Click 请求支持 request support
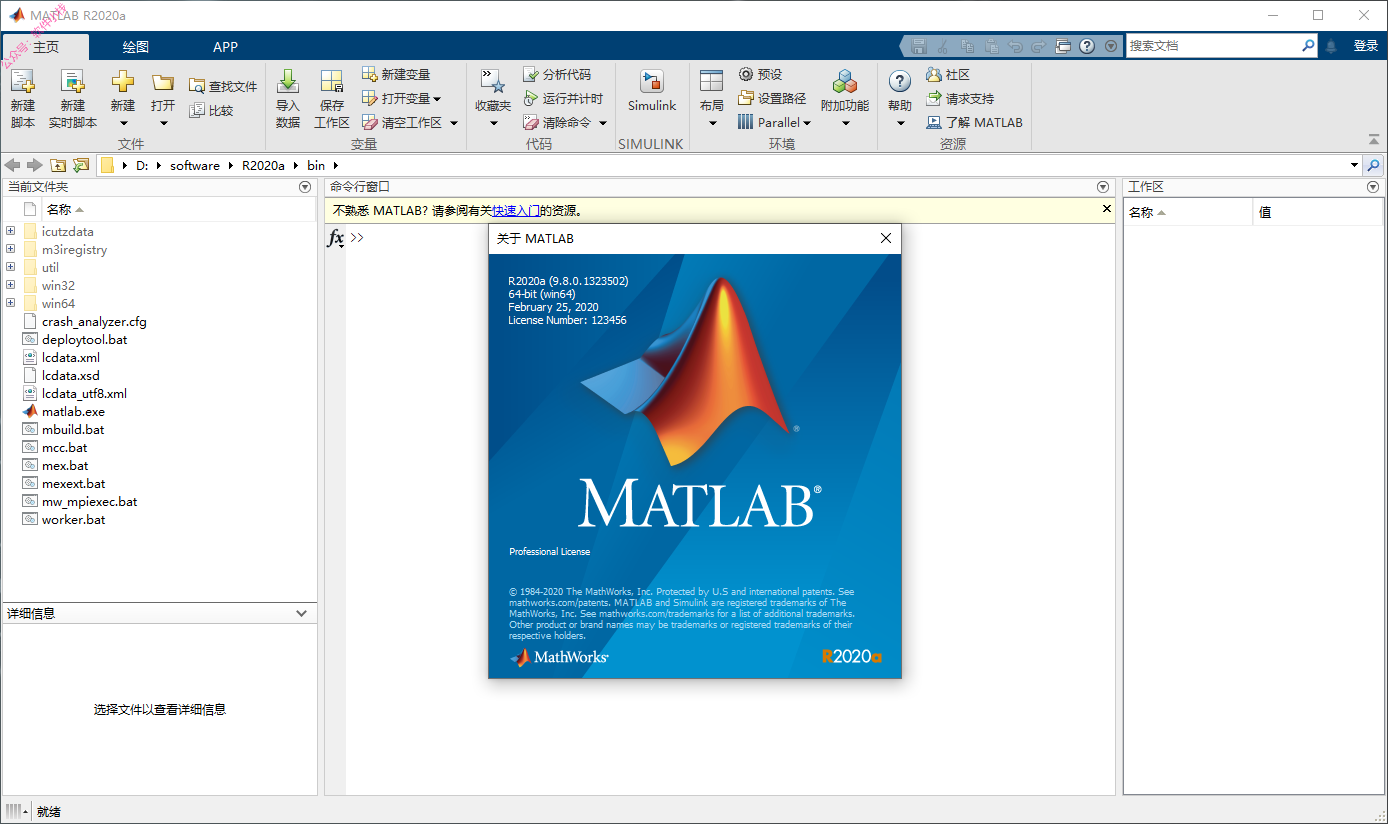1388x824 pixels. coord(960,99)
